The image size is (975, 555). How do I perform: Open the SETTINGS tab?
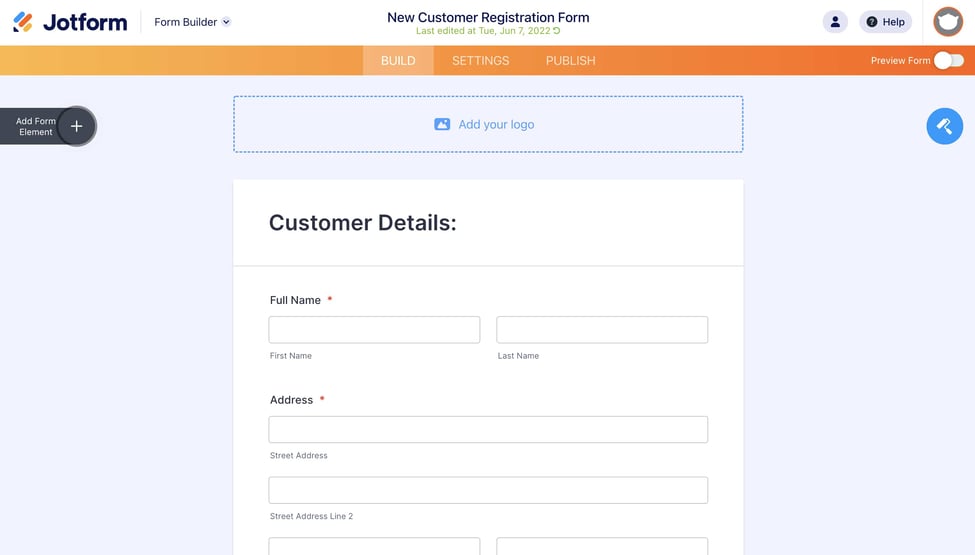click(x=480, y=60)
